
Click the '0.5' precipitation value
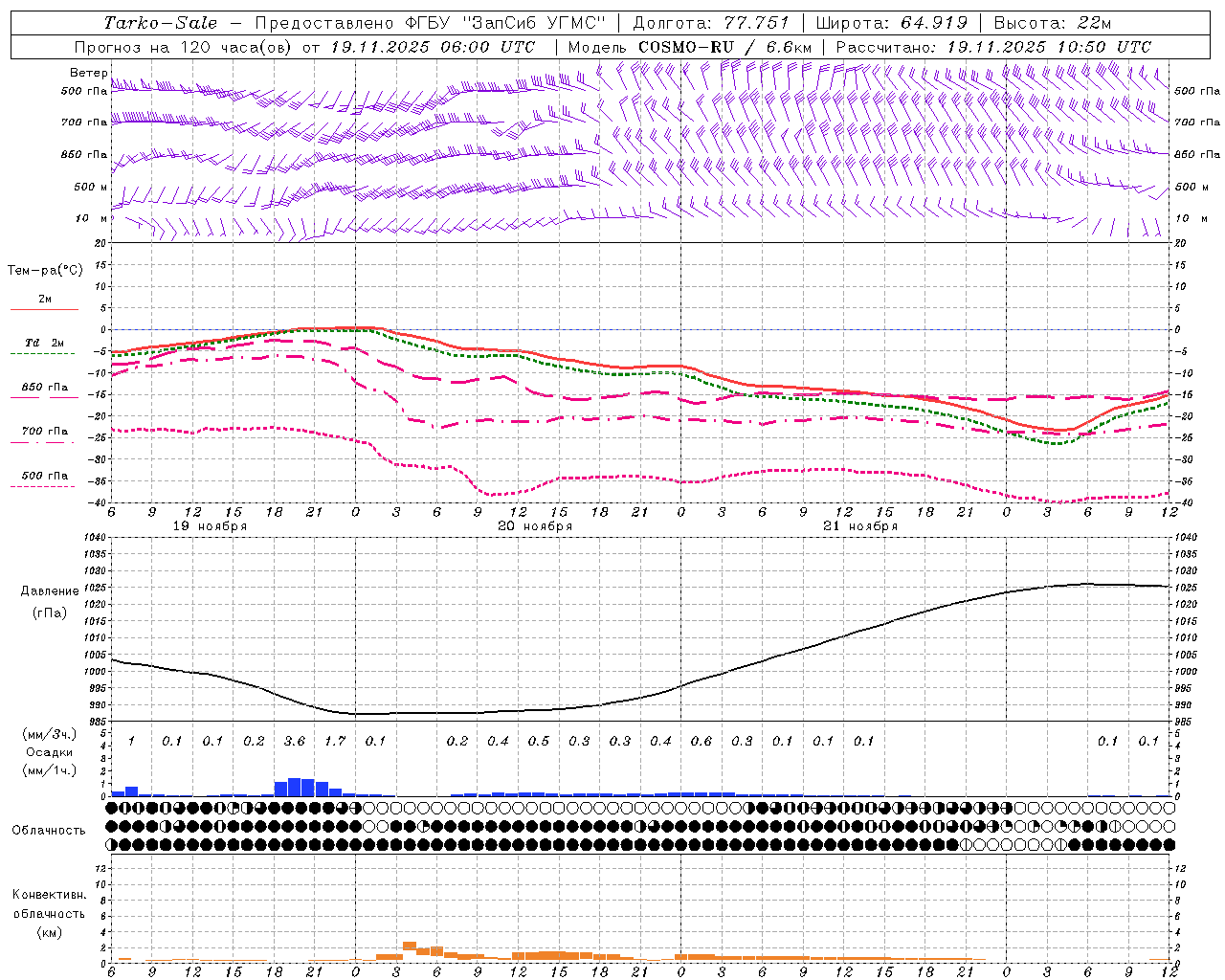(539, 742)
